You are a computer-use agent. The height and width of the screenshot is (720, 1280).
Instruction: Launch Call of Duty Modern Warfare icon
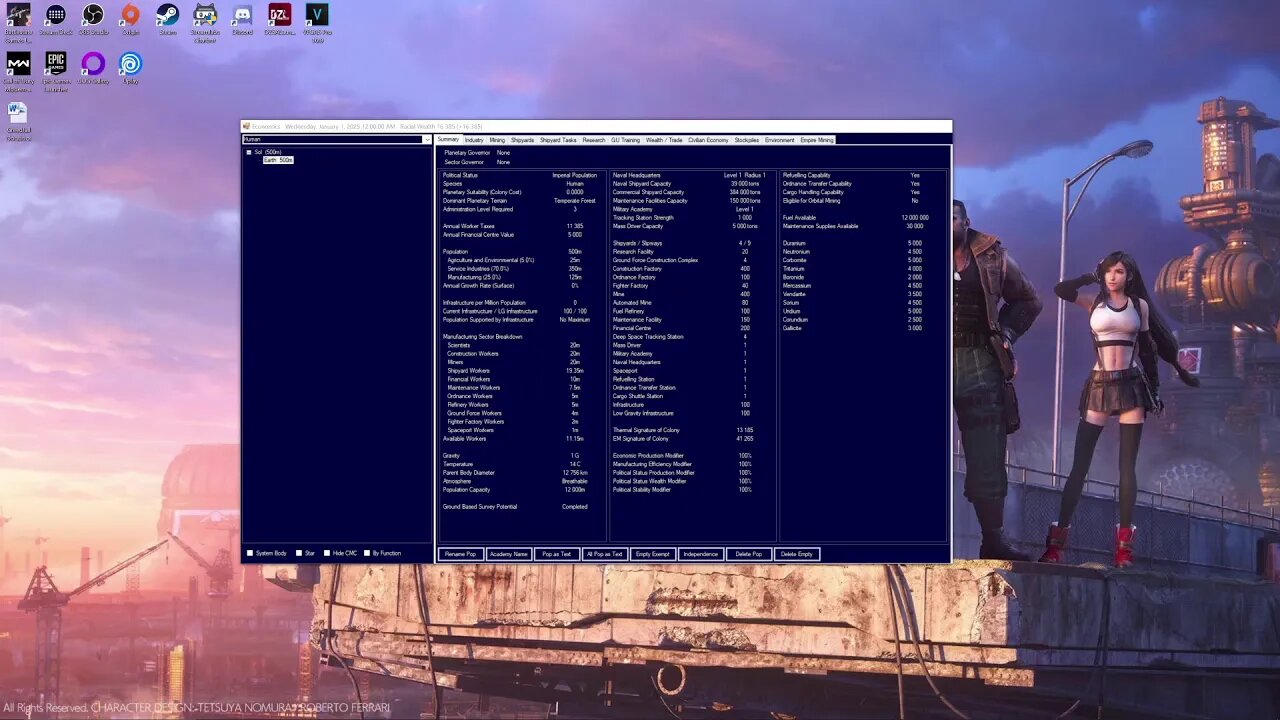(x=18, y=70)
